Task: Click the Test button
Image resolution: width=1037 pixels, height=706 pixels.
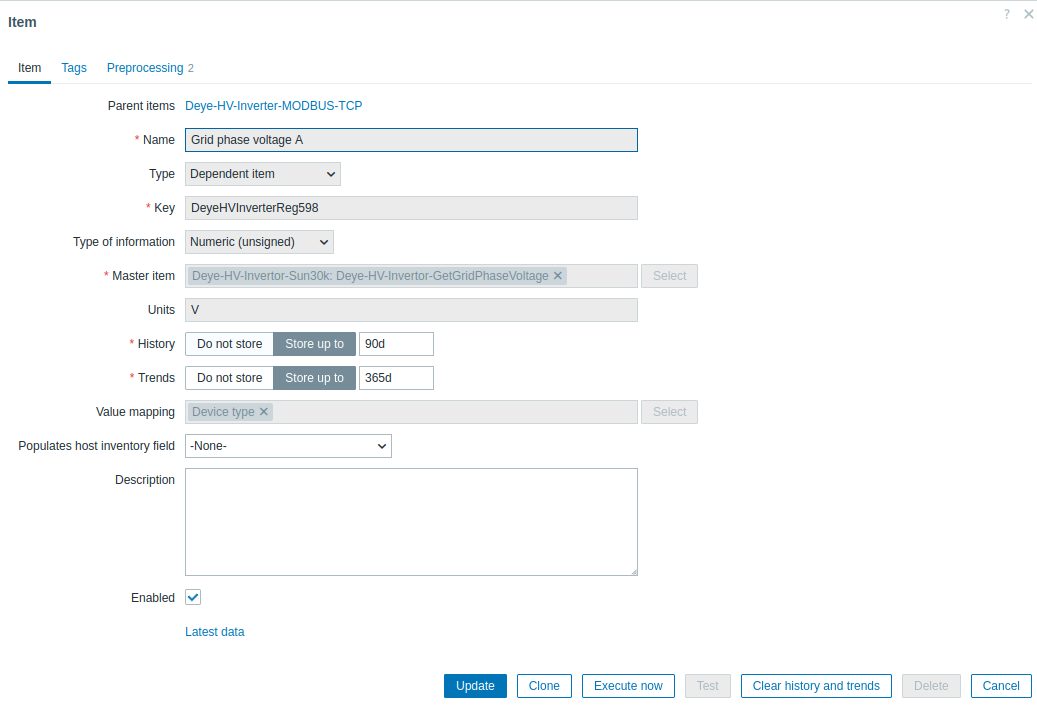Action: coord(708,686)
